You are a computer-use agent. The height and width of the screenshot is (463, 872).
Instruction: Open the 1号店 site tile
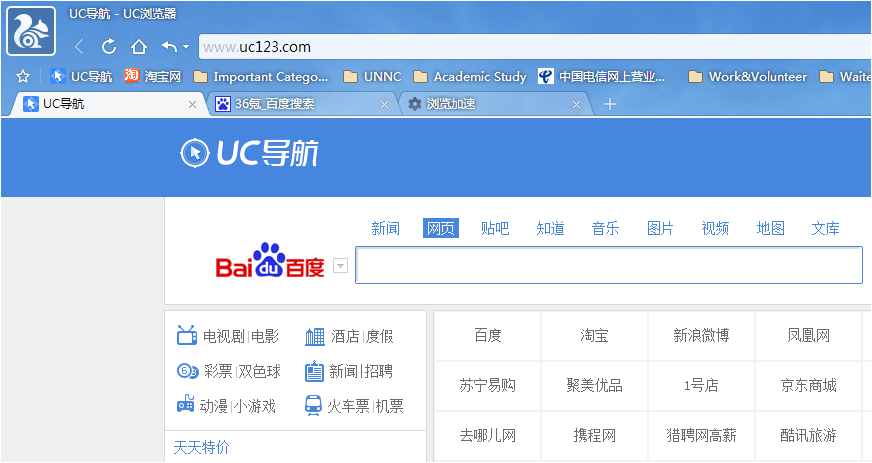point(701,386)
